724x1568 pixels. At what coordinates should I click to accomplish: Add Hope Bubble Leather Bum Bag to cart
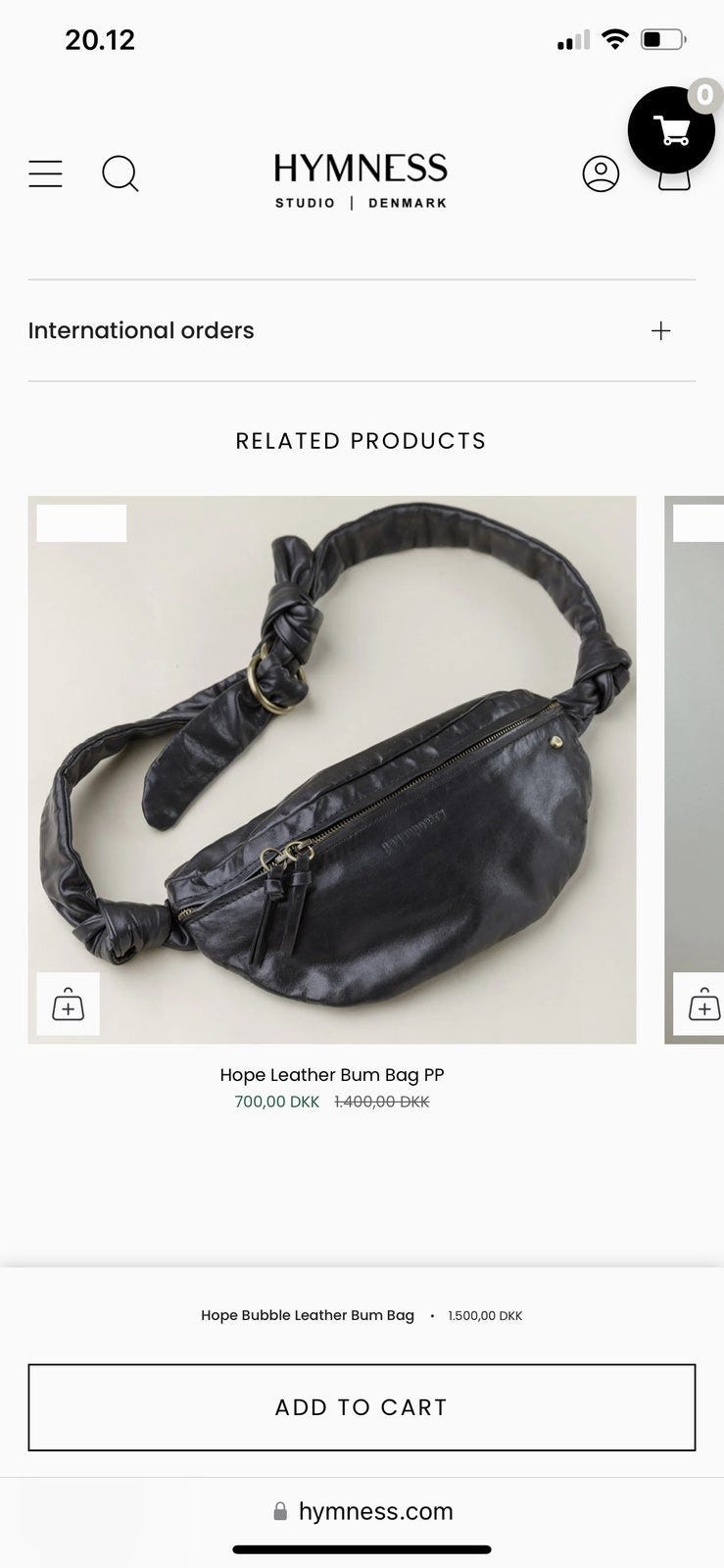362,1407
